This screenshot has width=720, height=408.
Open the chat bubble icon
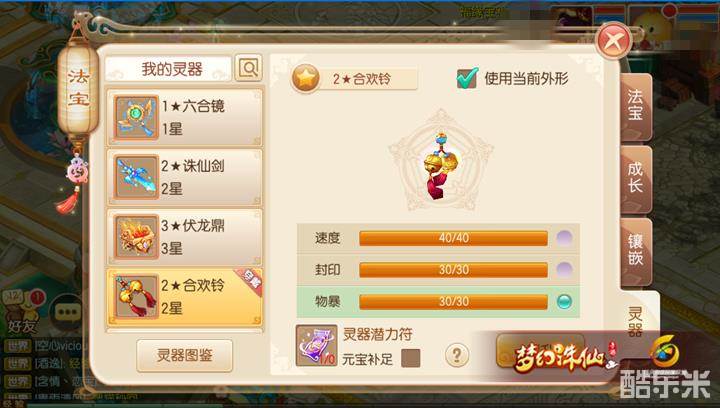tap(68, 312)
